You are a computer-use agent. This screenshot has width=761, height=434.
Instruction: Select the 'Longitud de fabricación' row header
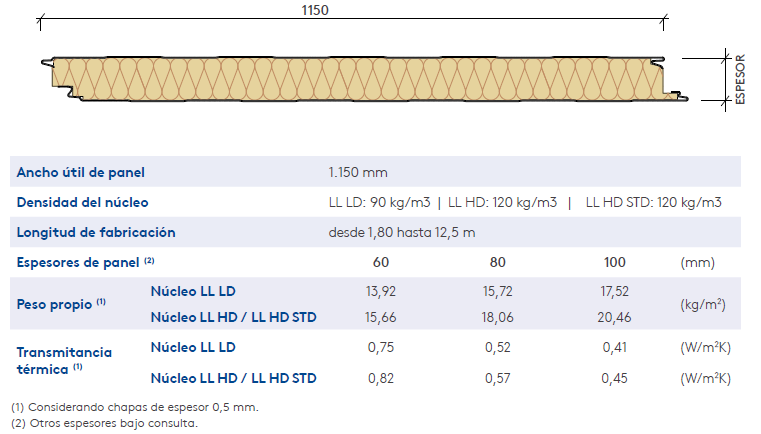click(96, 233)
